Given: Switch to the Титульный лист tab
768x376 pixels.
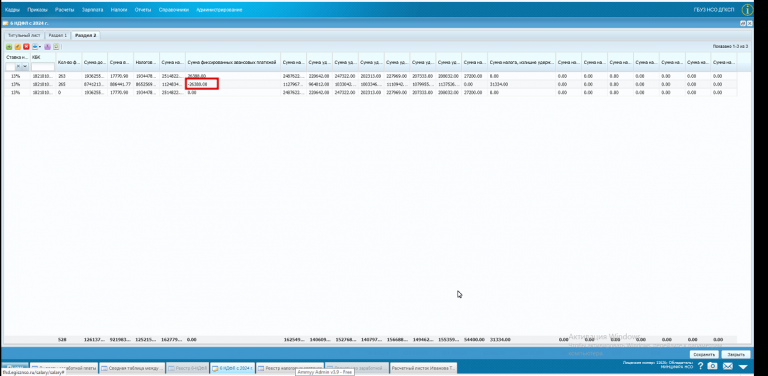Looking at the screenshot, I should tap(24, 35).
